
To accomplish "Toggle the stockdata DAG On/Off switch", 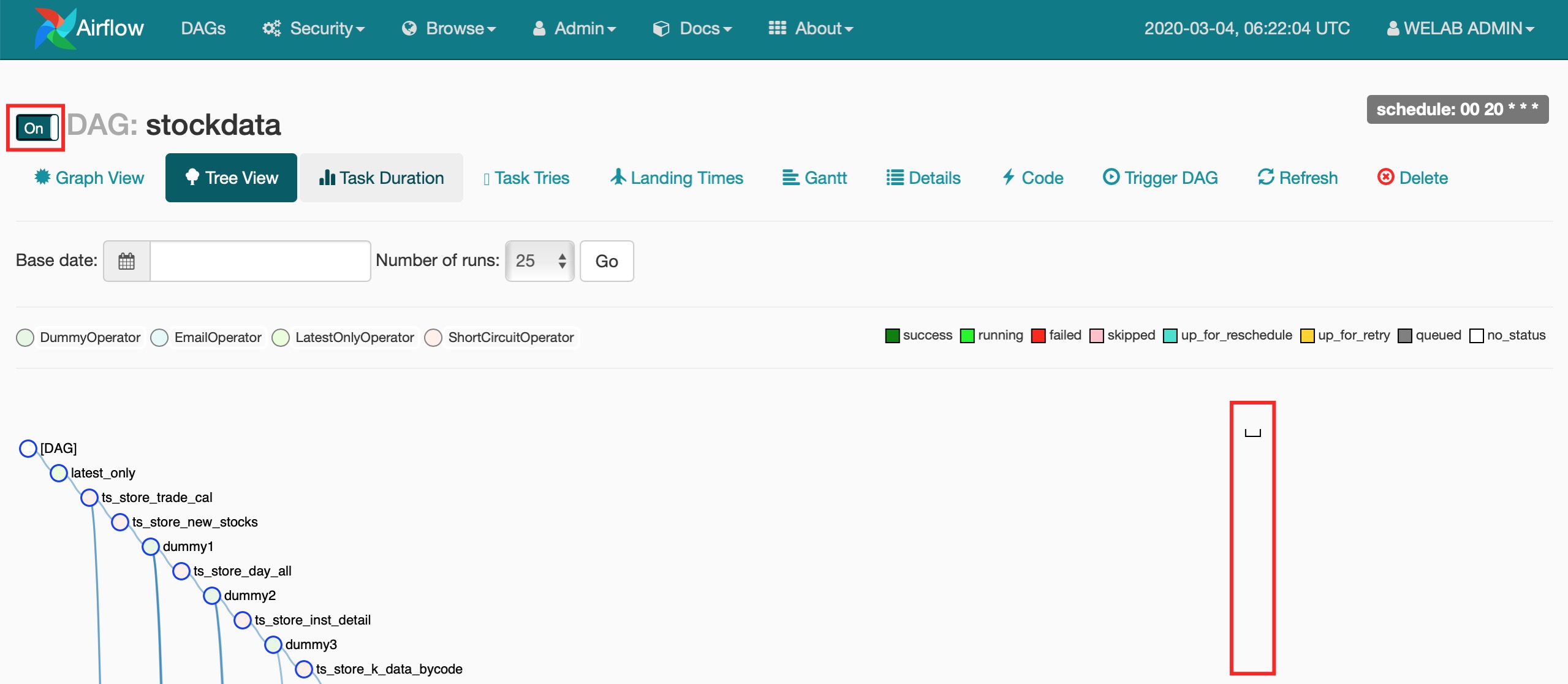I will tap(37, 128).
